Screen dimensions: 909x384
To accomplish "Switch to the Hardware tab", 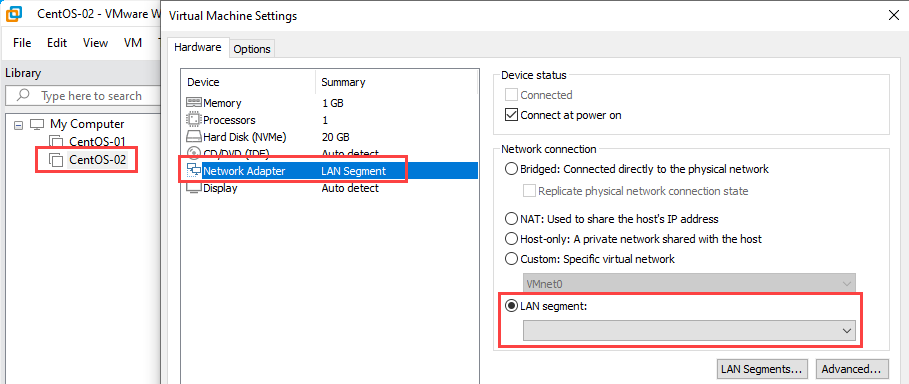I will (198, 48).
